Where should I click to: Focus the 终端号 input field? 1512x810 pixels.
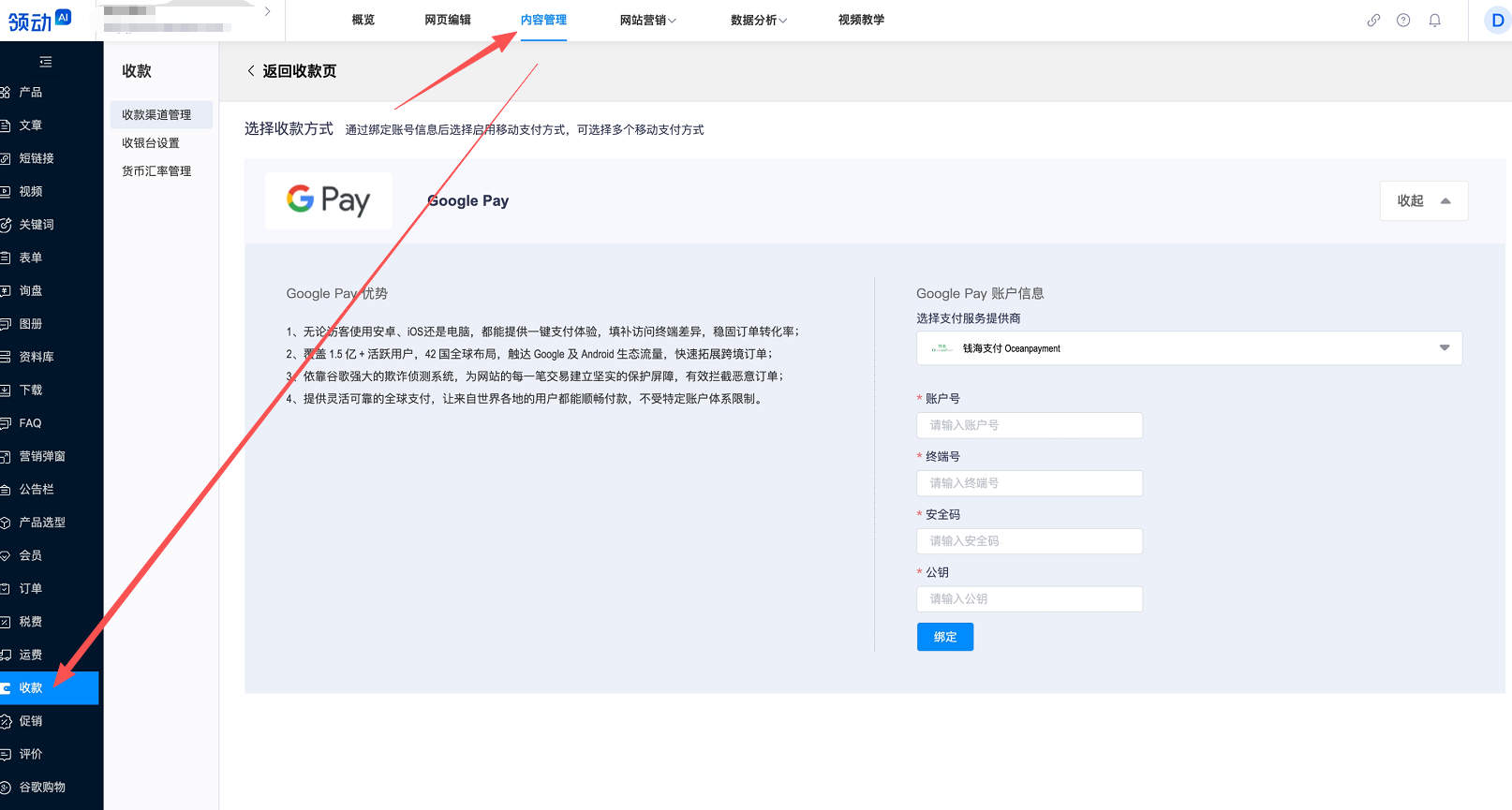[x=1030, y=483]
